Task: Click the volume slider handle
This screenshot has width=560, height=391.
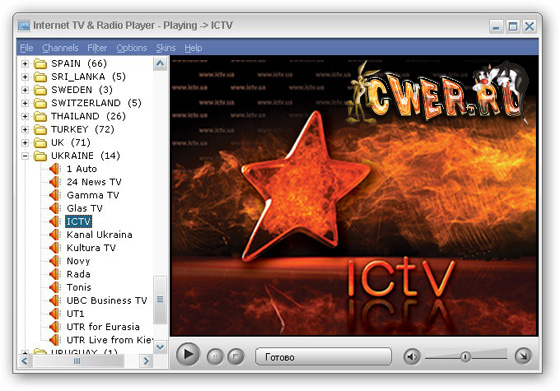Action: click(465, 356)
